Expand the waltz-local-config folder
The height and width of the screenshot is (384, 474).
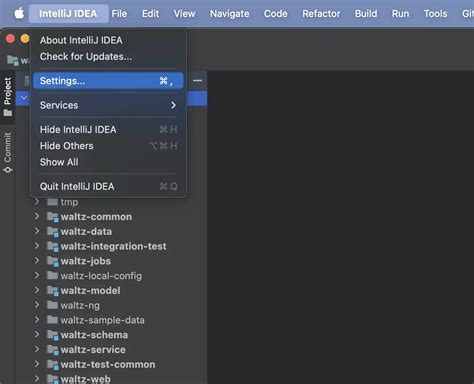(x=37, y=276)
